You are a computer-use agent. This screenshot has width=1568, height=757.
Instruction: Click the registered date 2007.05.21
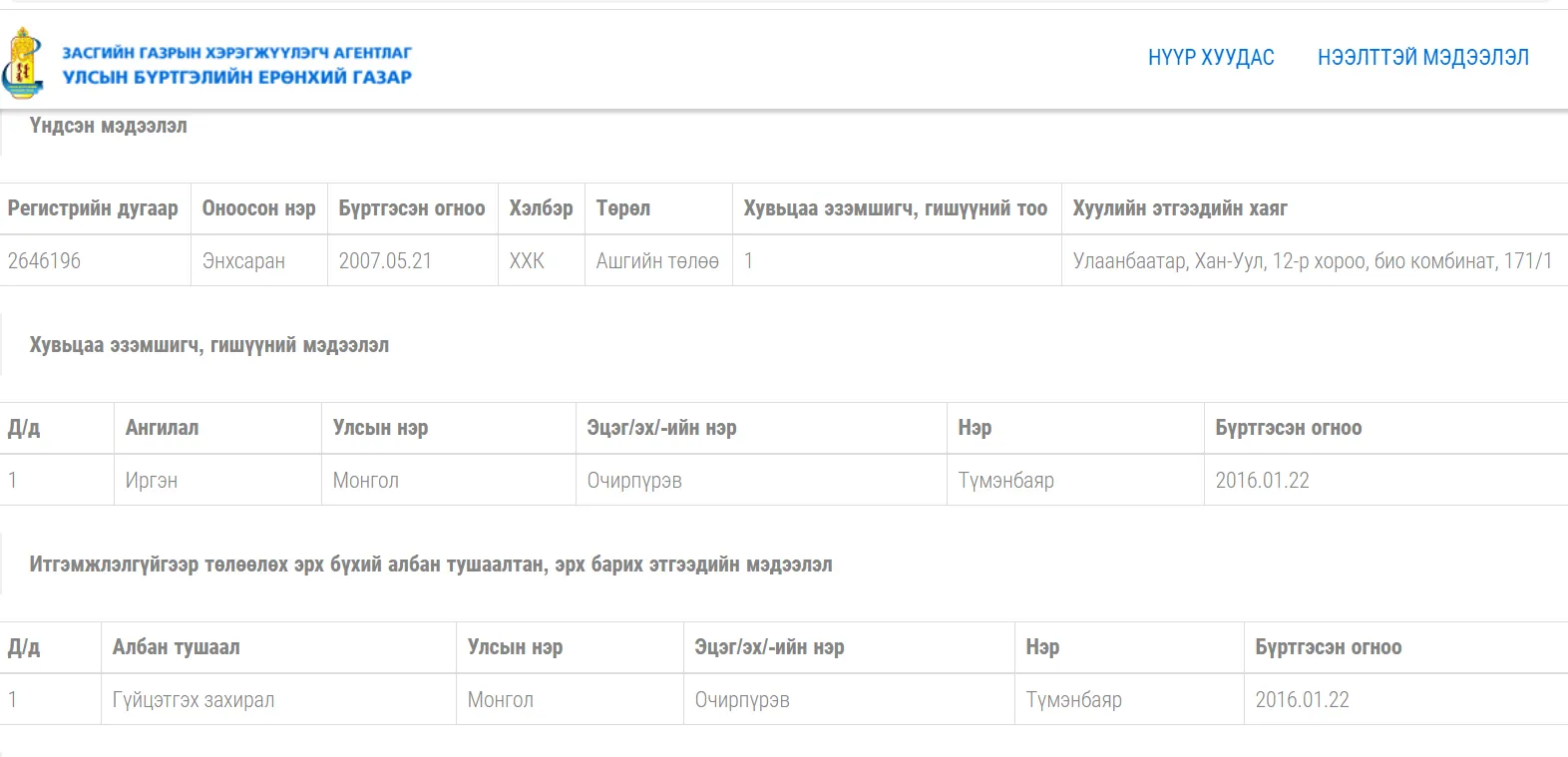pos(385,261)
